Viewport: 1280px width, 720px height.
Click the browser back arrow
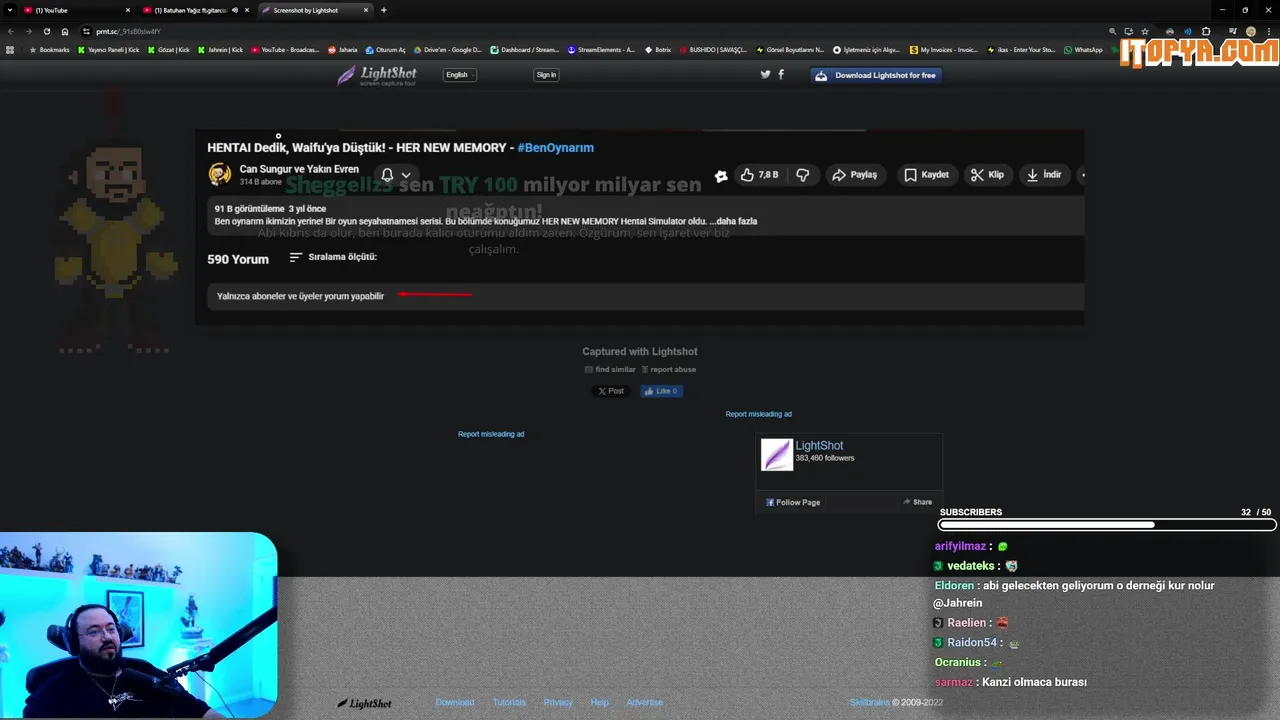click(x=12, y=31)
